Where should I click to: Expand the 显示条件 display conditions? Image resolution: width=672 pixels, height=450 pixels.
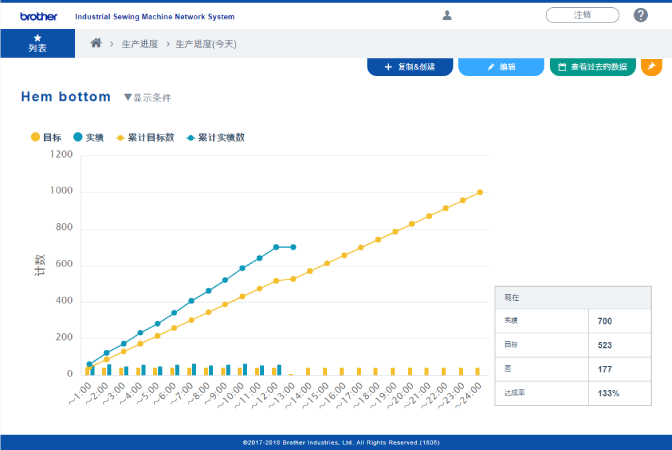coord(147,98)
